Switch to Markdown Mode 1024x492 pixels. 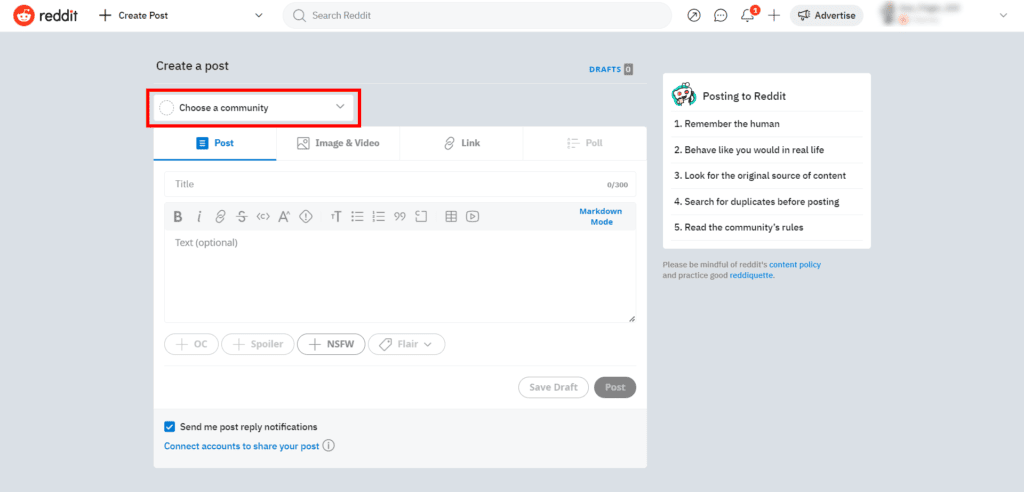600,216
